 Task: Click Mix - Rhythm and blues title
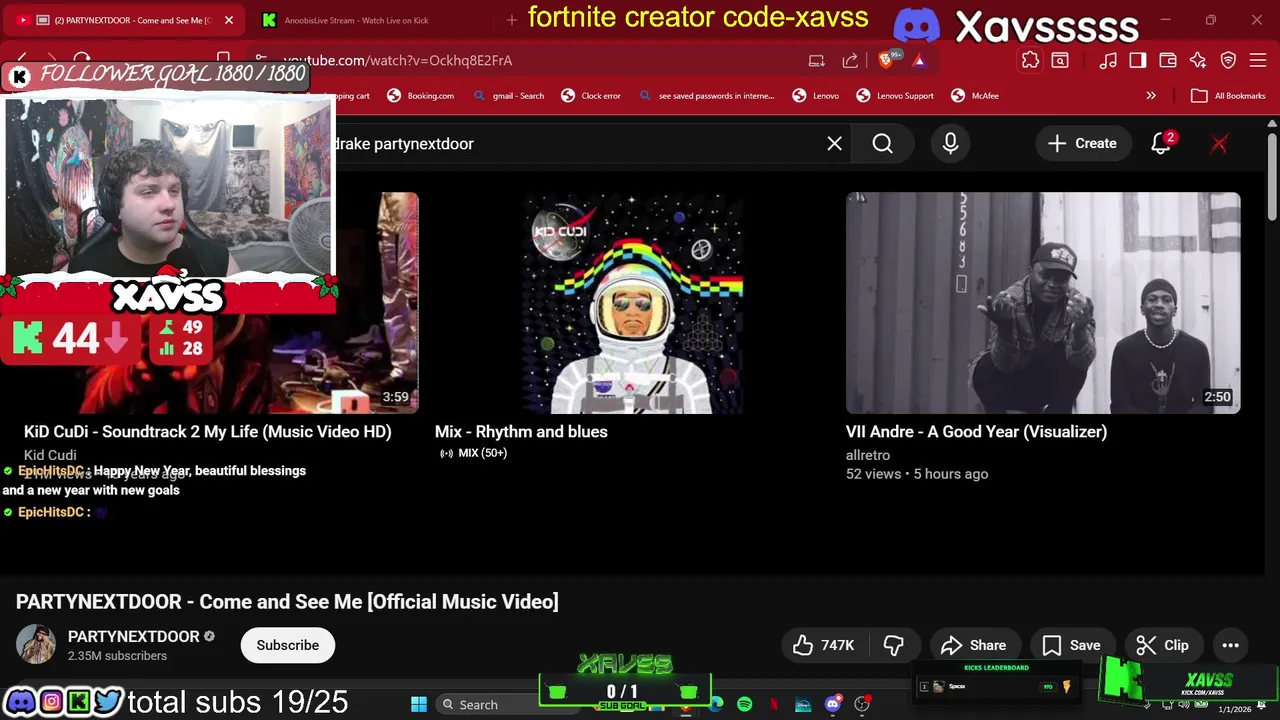(521, 432)
